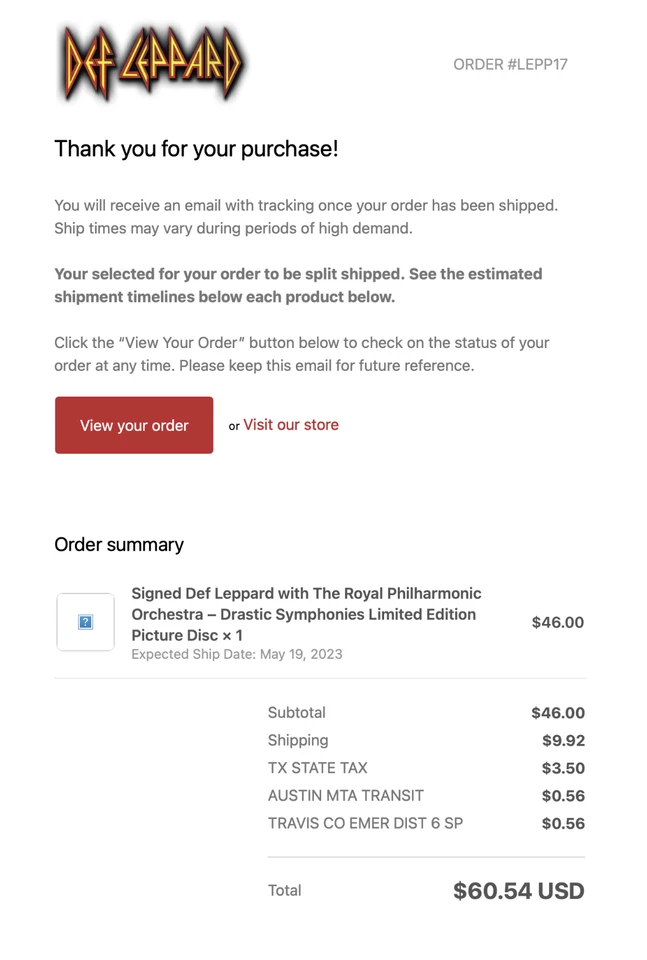647x960 pixels.
Task: Click the $60.54 USD total amount
Action: (x=518, y=891)
